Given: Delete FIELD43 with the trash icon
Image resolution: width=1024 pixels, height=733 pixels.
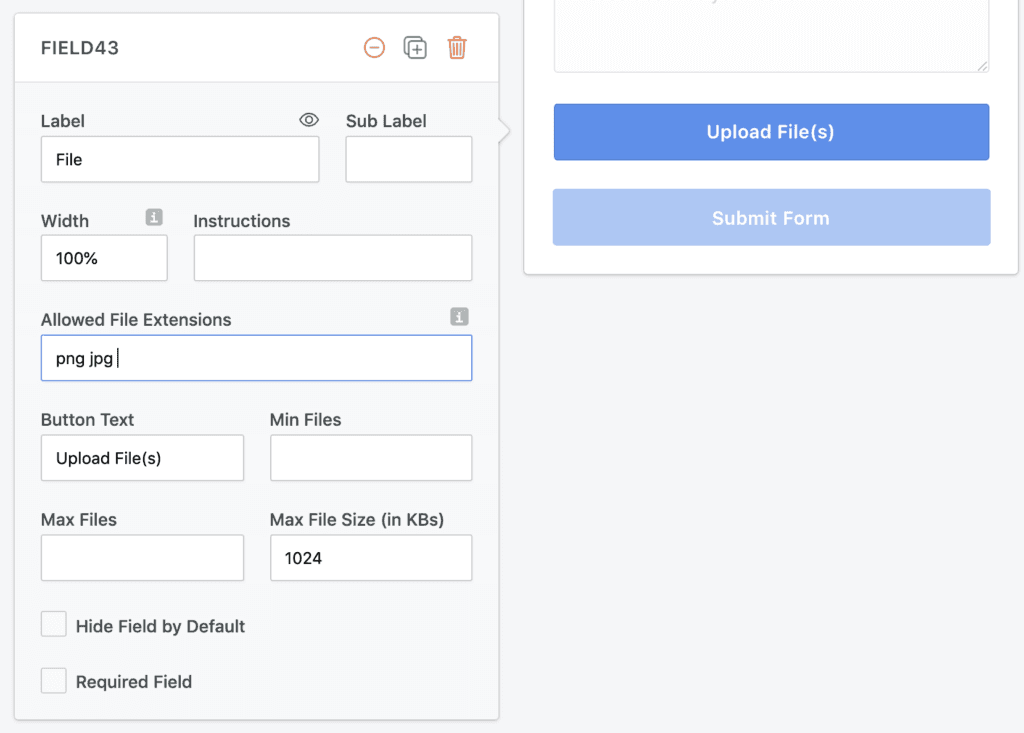Looking at the screenshot, I should point(457,48).
